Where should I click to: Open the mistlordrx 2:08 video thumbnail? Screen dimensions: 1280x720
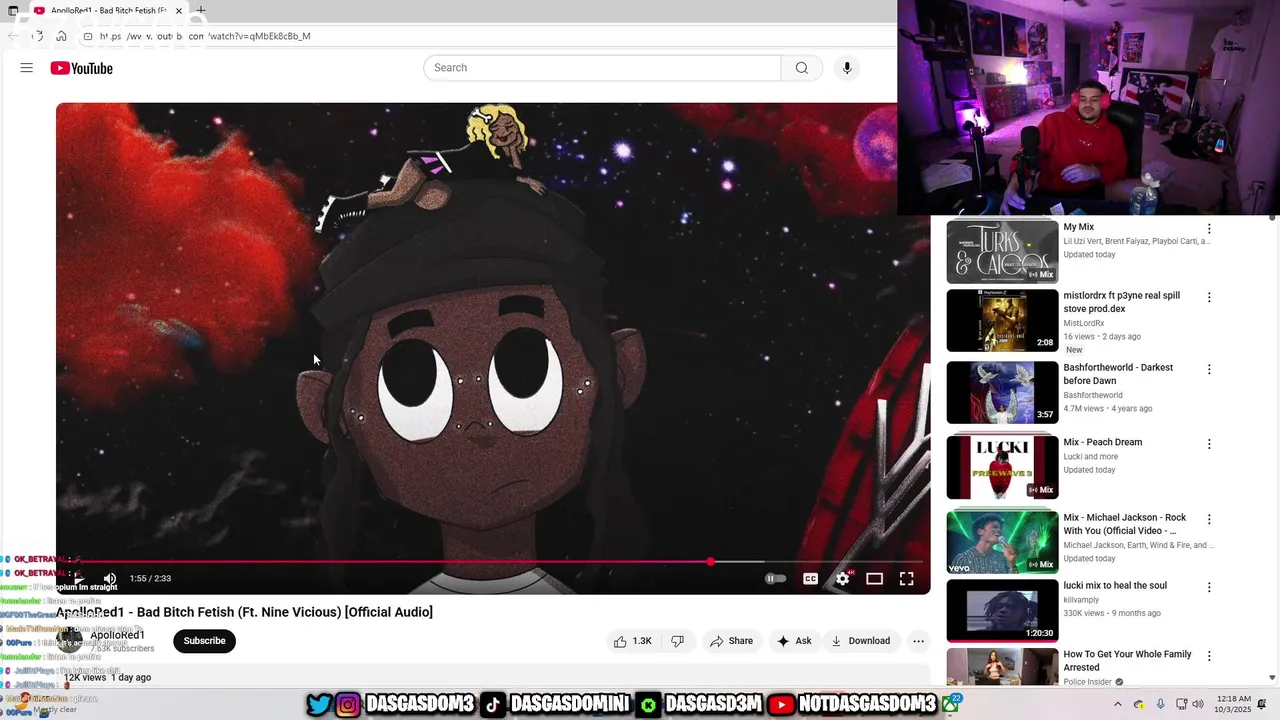(x=1002, y=320)
